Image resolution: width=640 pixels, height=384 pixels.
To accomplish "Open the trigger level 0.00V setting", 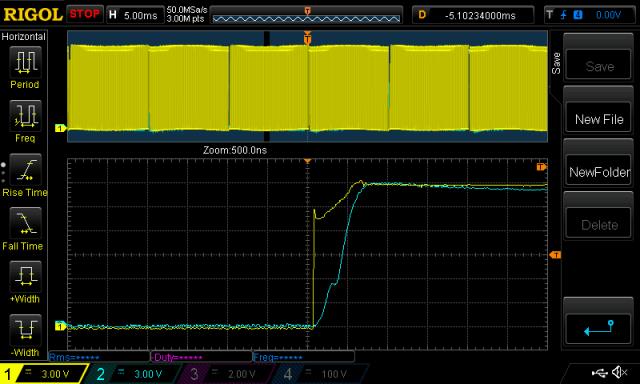I will click(x=590, y=15).
